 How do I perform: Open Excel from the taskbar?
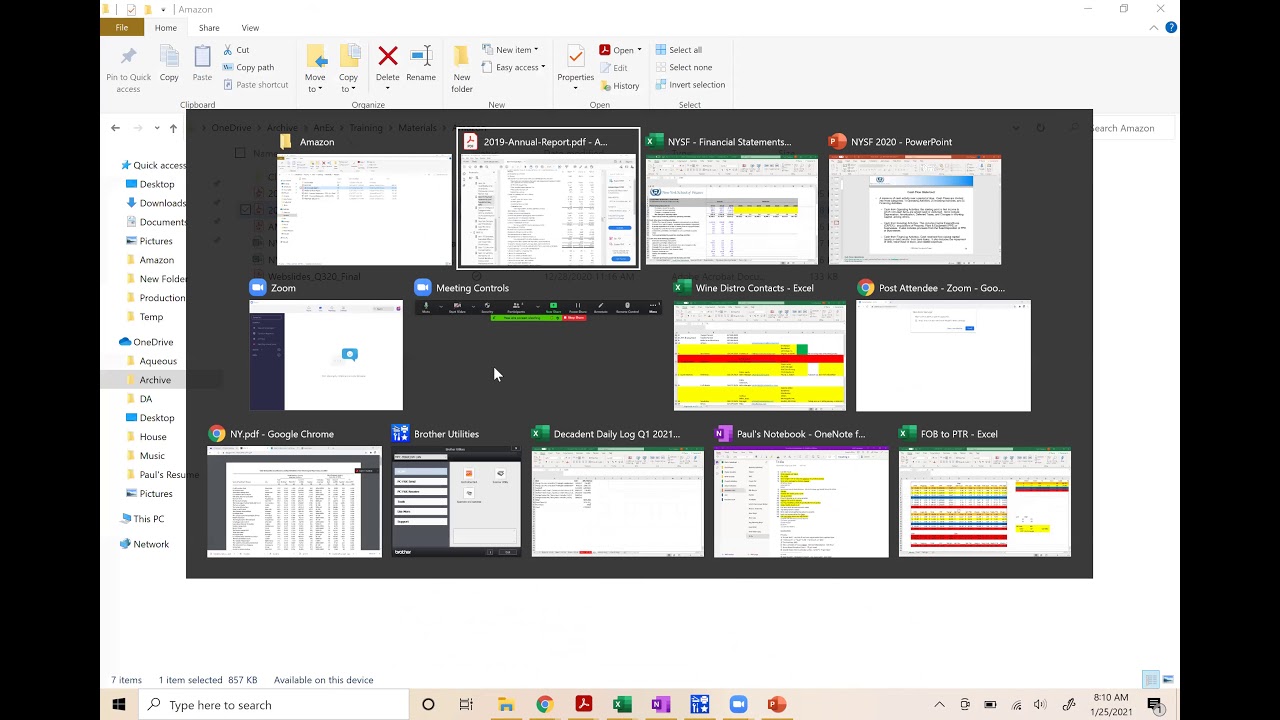622,705
